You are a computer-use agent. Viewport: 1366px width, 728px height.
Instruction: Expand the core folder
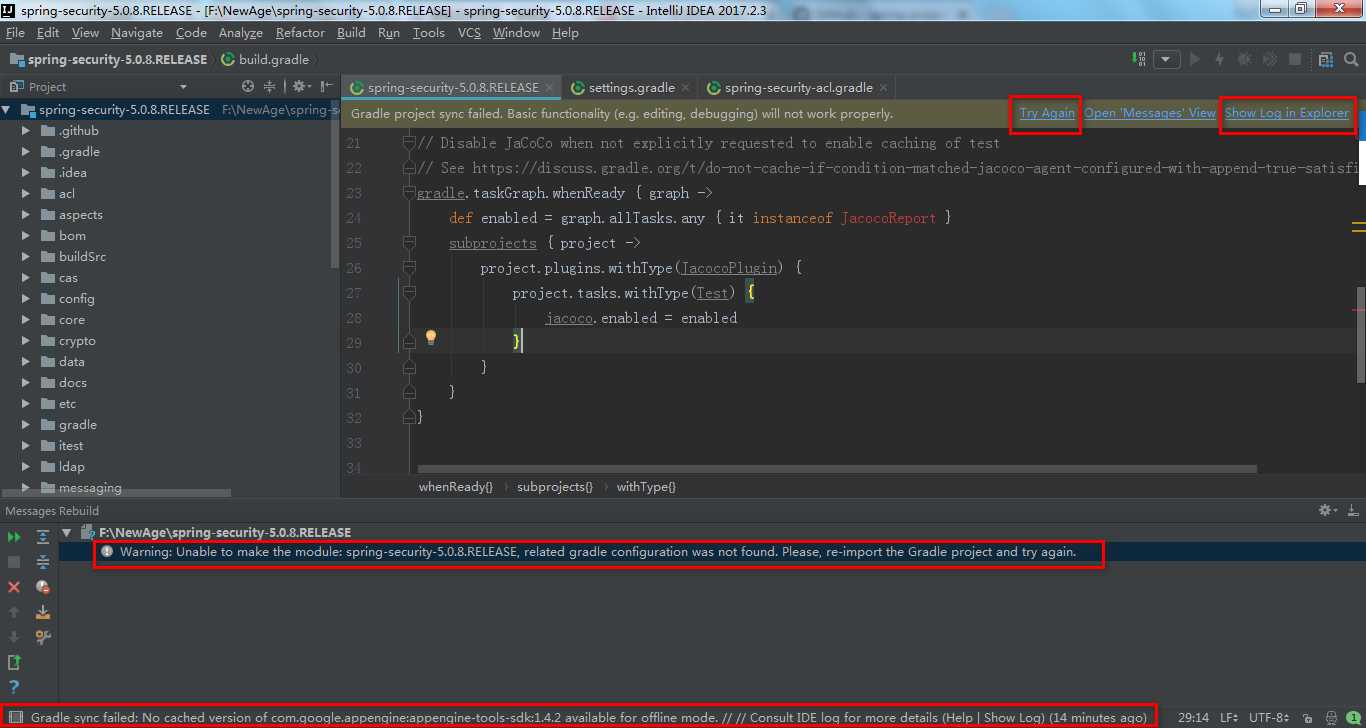pyautogui.click(x=26, y=320)
